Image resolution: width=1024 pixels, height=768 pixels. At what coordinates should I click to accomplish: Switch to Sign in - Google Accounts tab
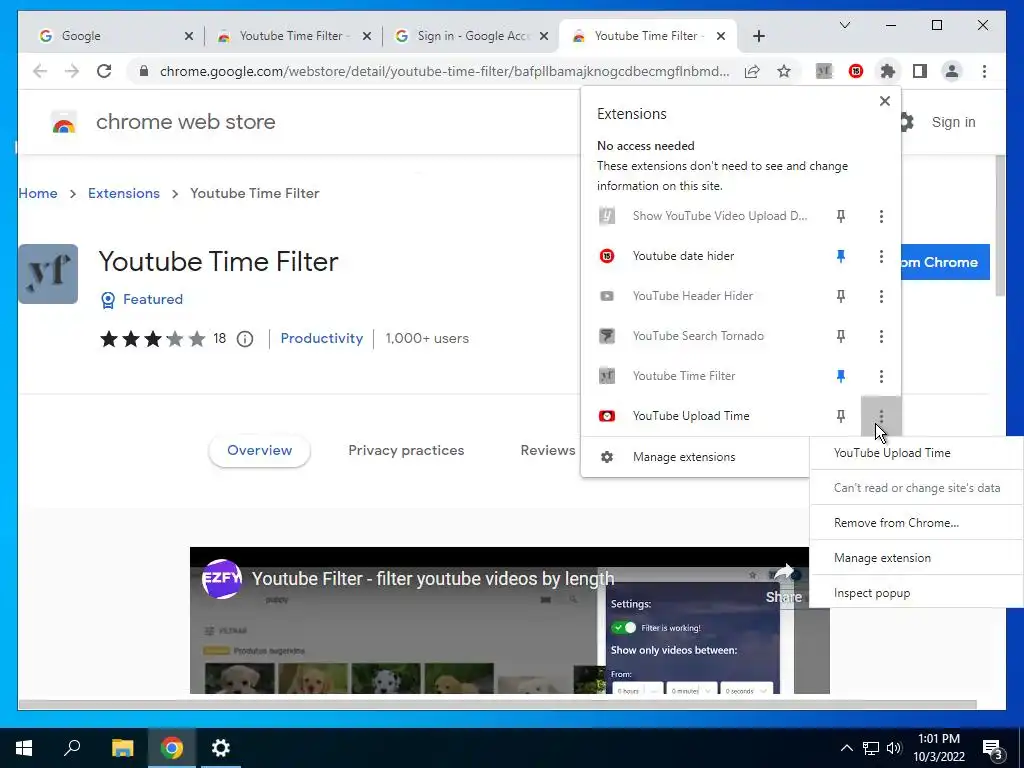(472, 36)
